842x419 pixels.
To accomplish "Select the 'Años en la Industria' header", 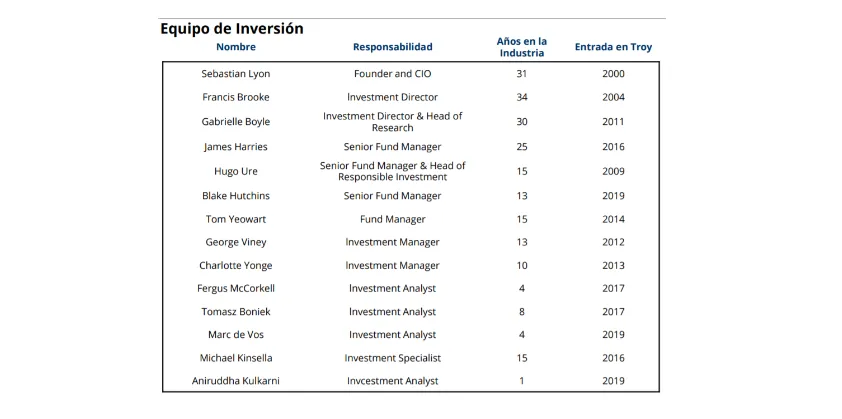I will pyautogui.click(x=521, y=47).
